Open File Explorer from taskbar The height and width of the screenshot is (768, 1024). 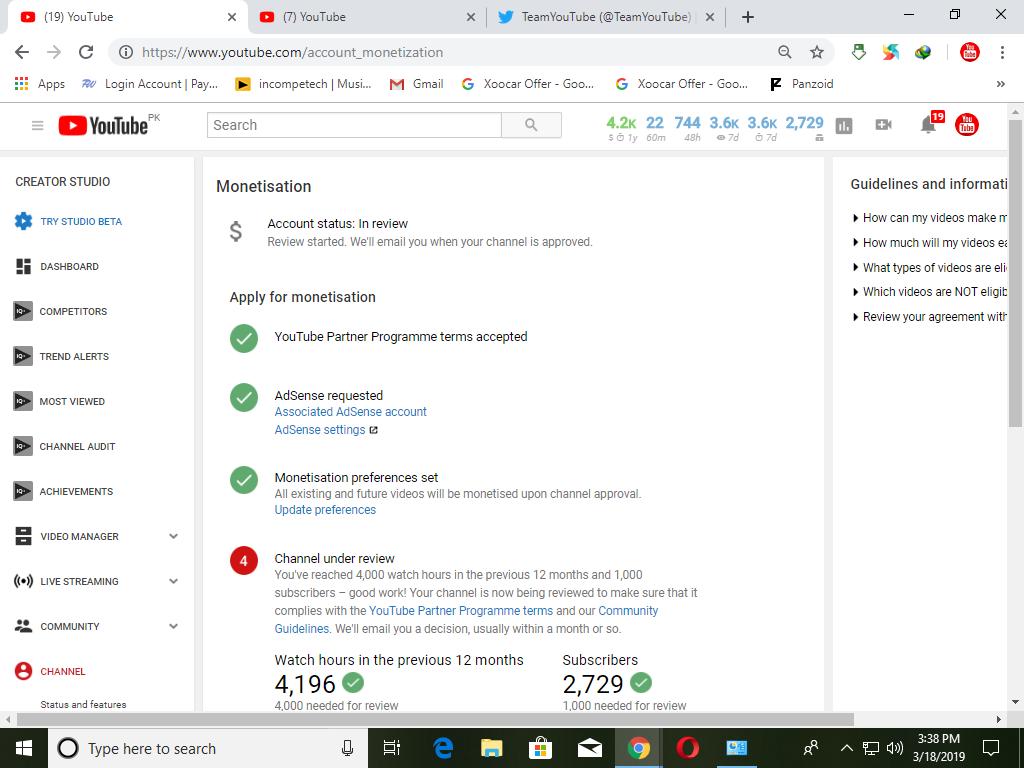click(x=492, y=748)
